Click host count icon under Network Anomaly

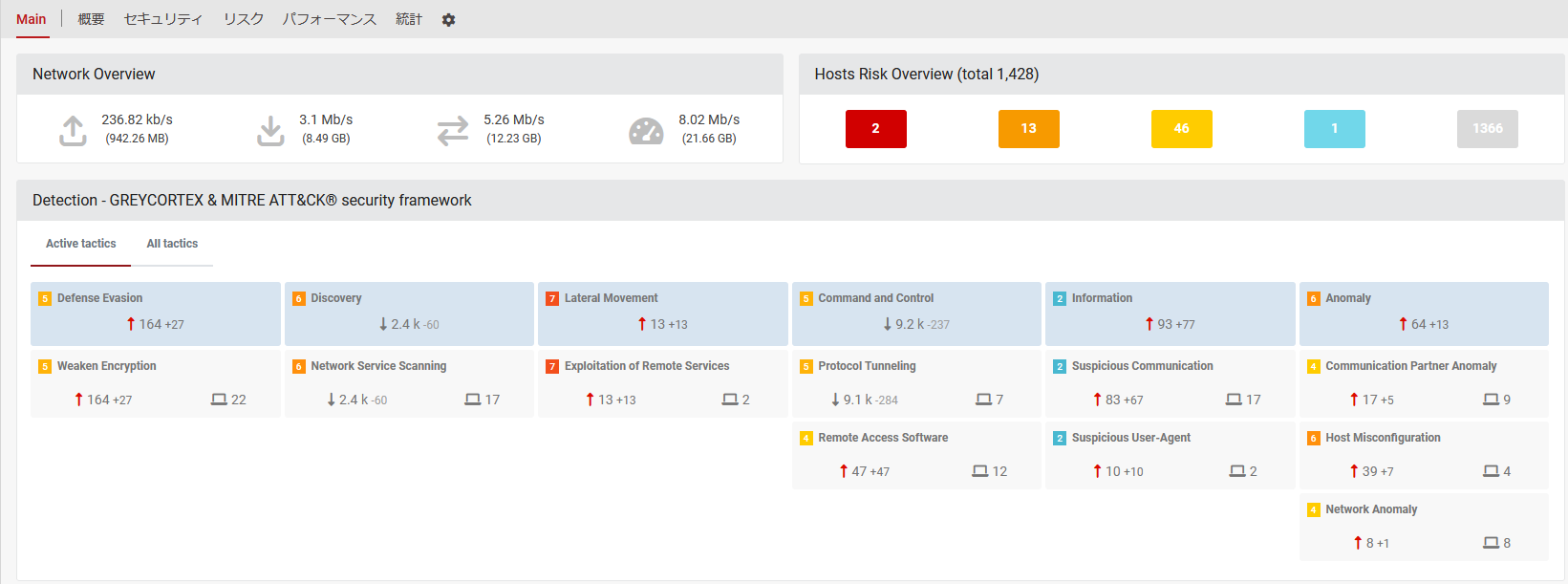coord(1491,543)
